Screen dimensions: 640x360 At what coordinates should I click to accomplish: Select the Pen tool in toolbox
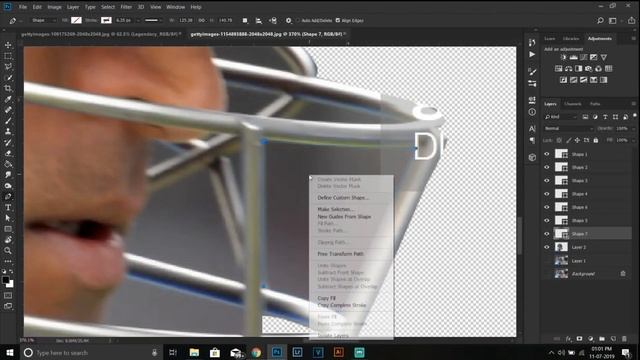8,196
